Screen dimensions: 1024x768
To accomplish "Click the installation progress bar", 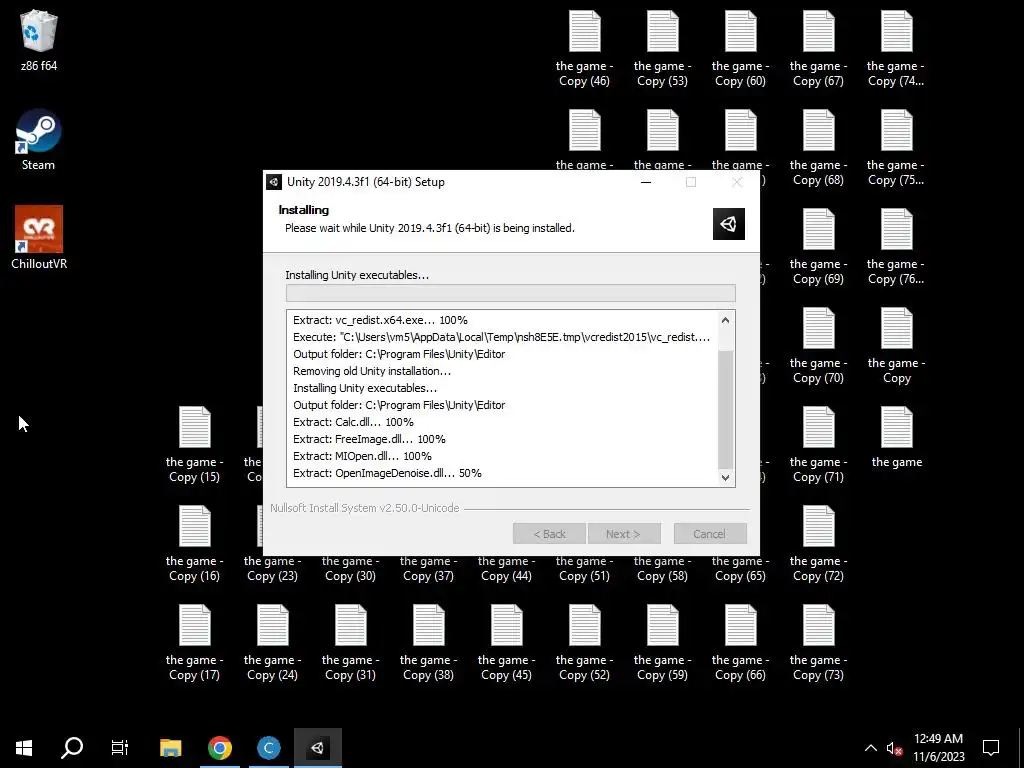I will [x=511, y=293].
